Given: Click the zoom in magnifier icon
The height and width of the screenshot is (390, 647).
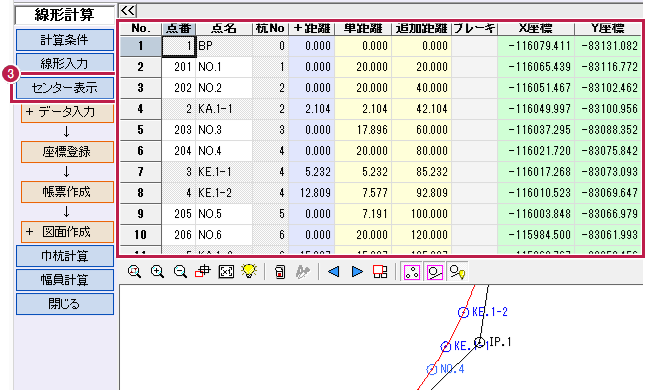Looking at the screenshot, I should 157,272.
